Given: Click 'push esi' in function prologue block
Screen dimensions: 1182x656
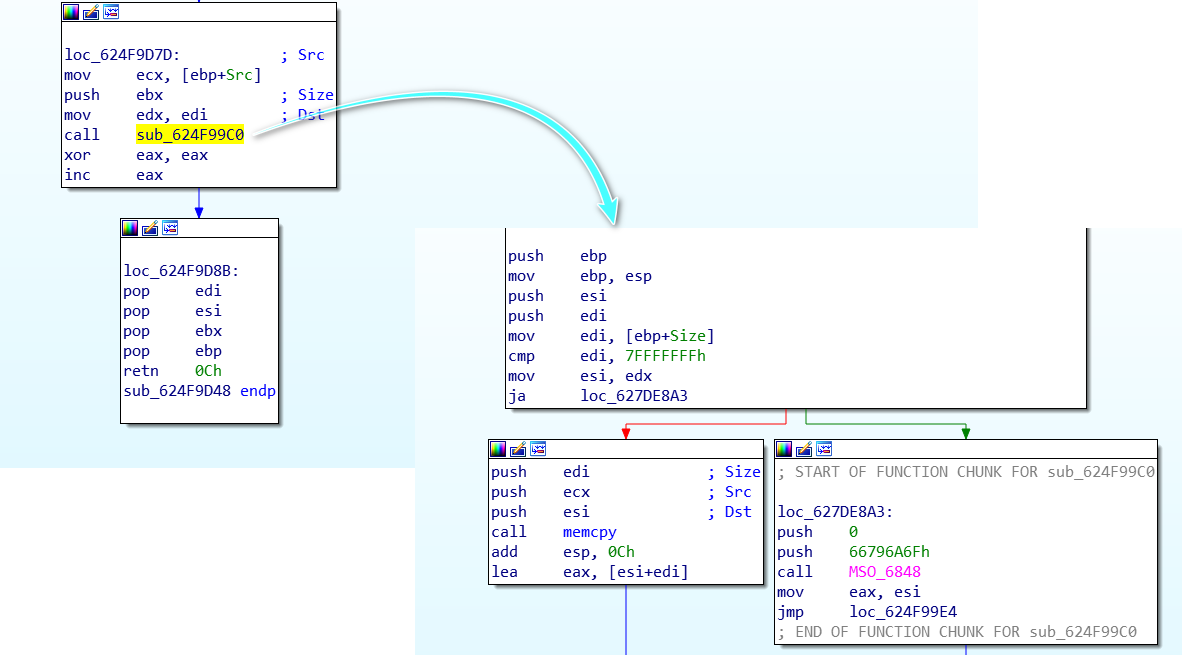Looking at the screenshot, I should pyautogui.click(x=557, y=296).
